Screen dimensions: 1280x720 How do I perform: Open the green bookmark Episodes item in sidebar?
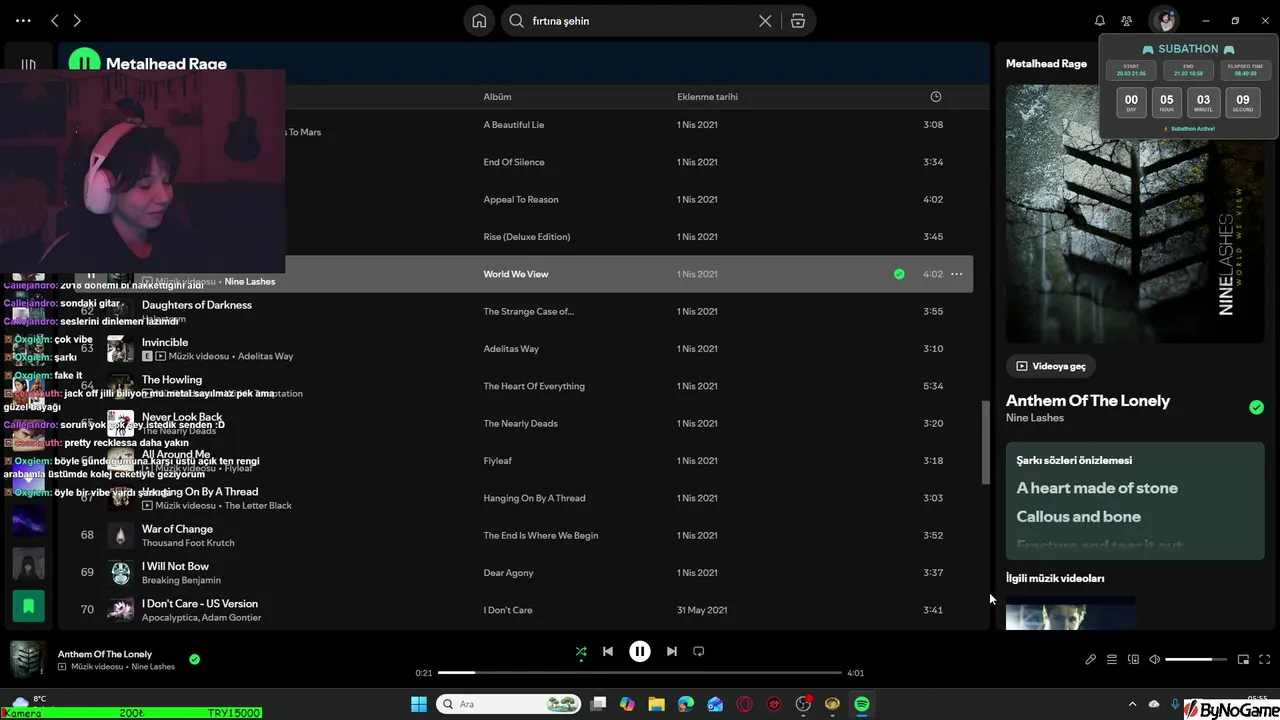tap(28, 606)
